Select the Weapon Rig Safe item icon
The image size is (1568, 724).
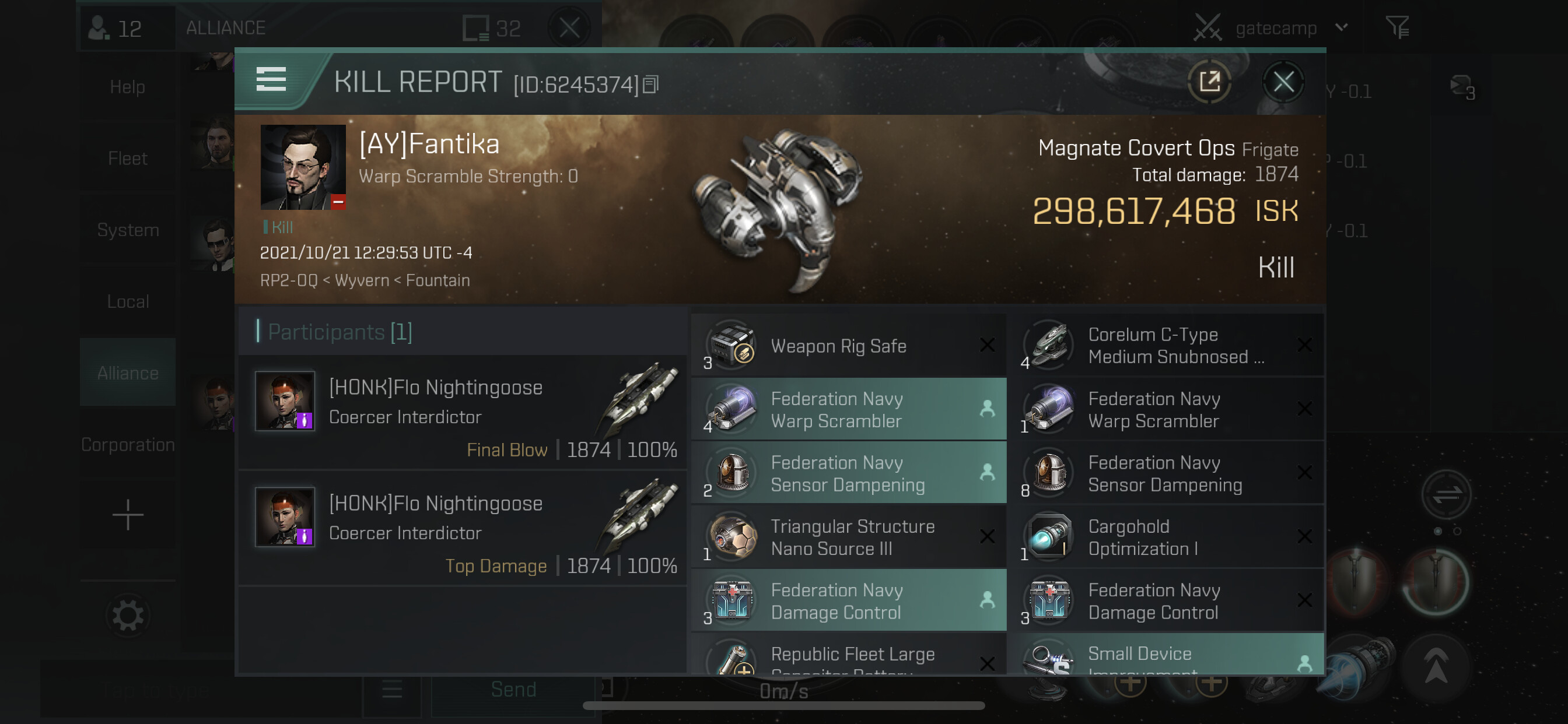click(x=732, y=345)
